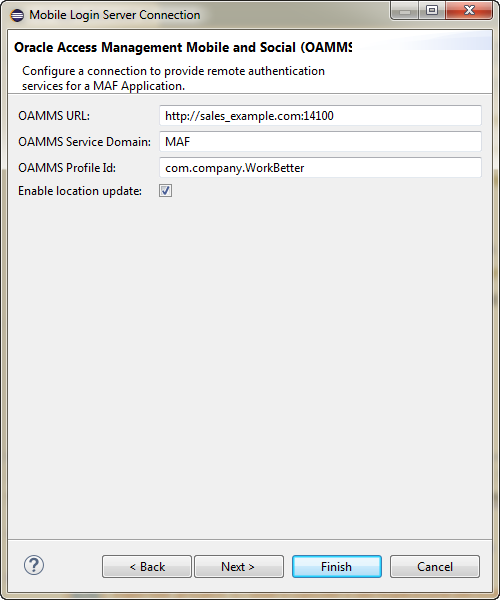The width and height of the screenshot is (500, 600).
Task: Maximize the dialog window
Action: coord(432,11)
